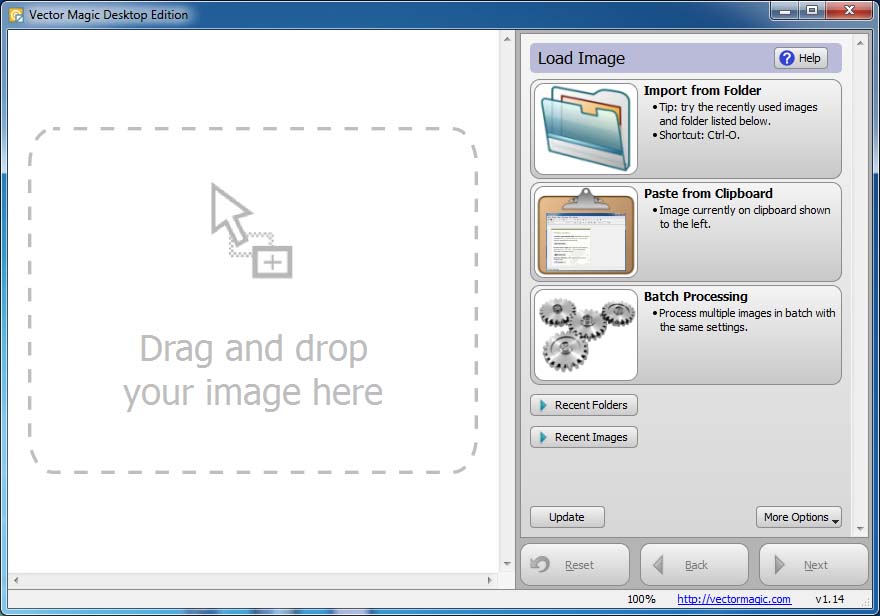Click the Batch Processing gears icon
The image size is (880, 616).
586,335
